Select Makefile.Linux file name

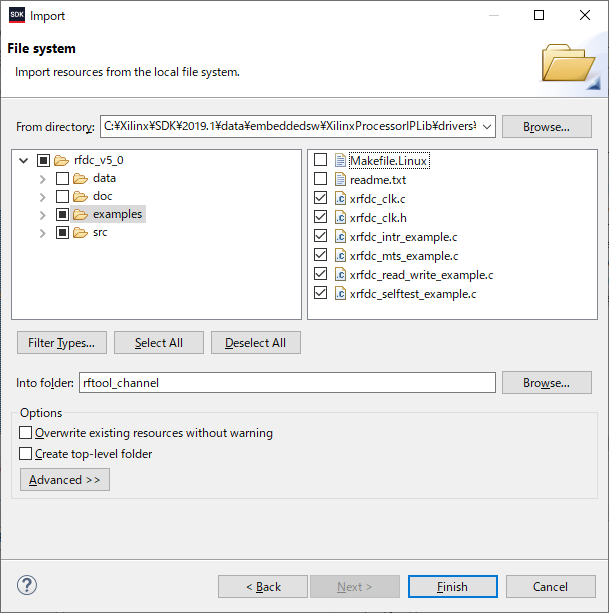click(389, 161)
